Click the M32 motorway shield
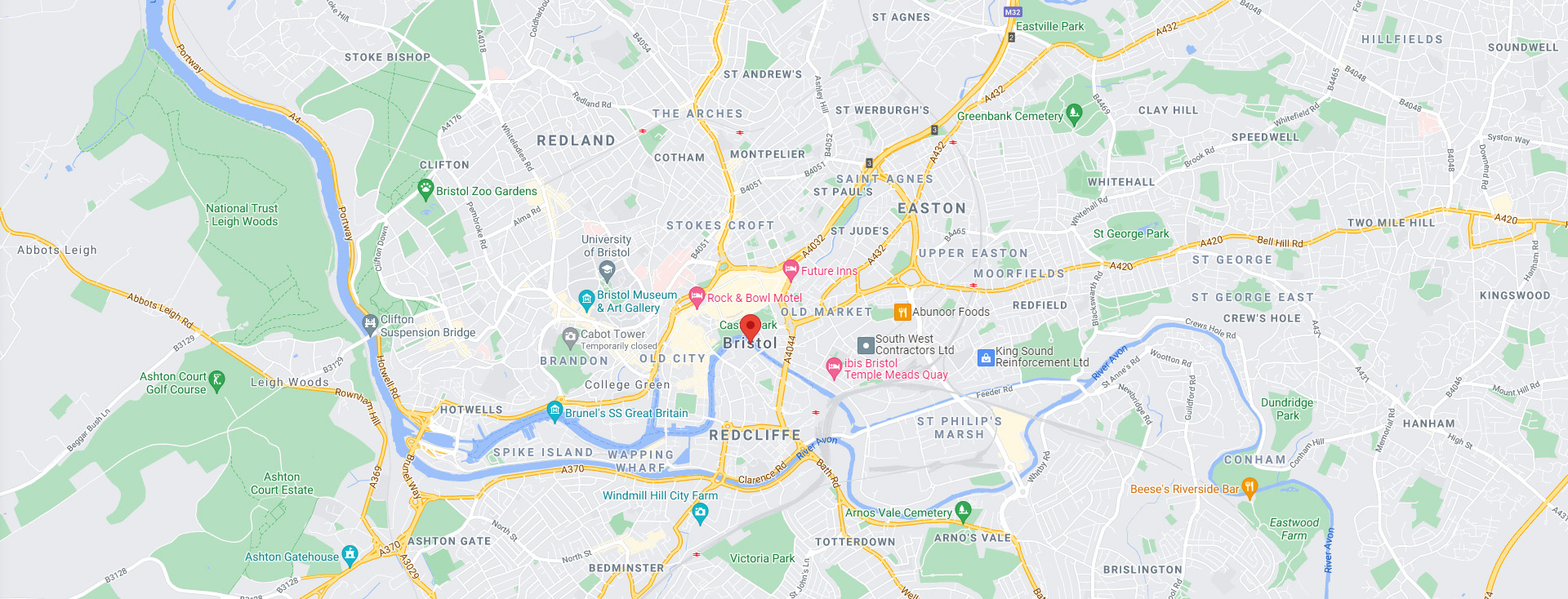Viewport: 1568px width, 599px height. click(x=1013, y=12)
